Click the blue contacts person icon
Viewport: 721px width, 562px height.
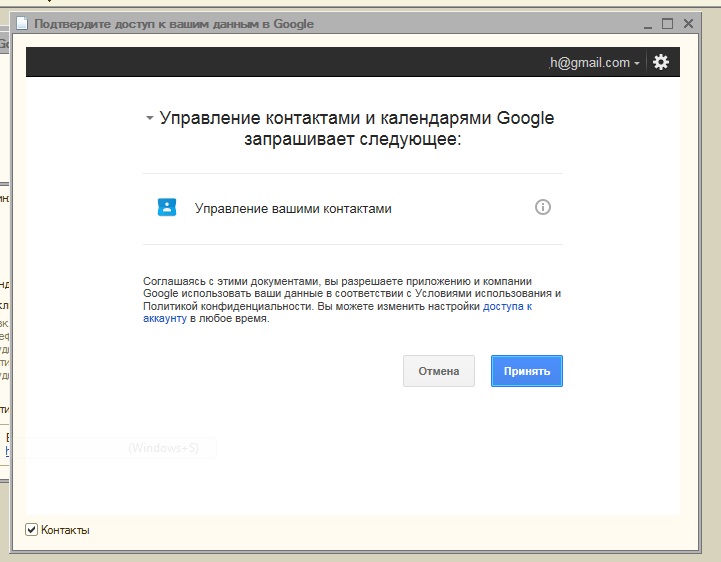[167, 207]
